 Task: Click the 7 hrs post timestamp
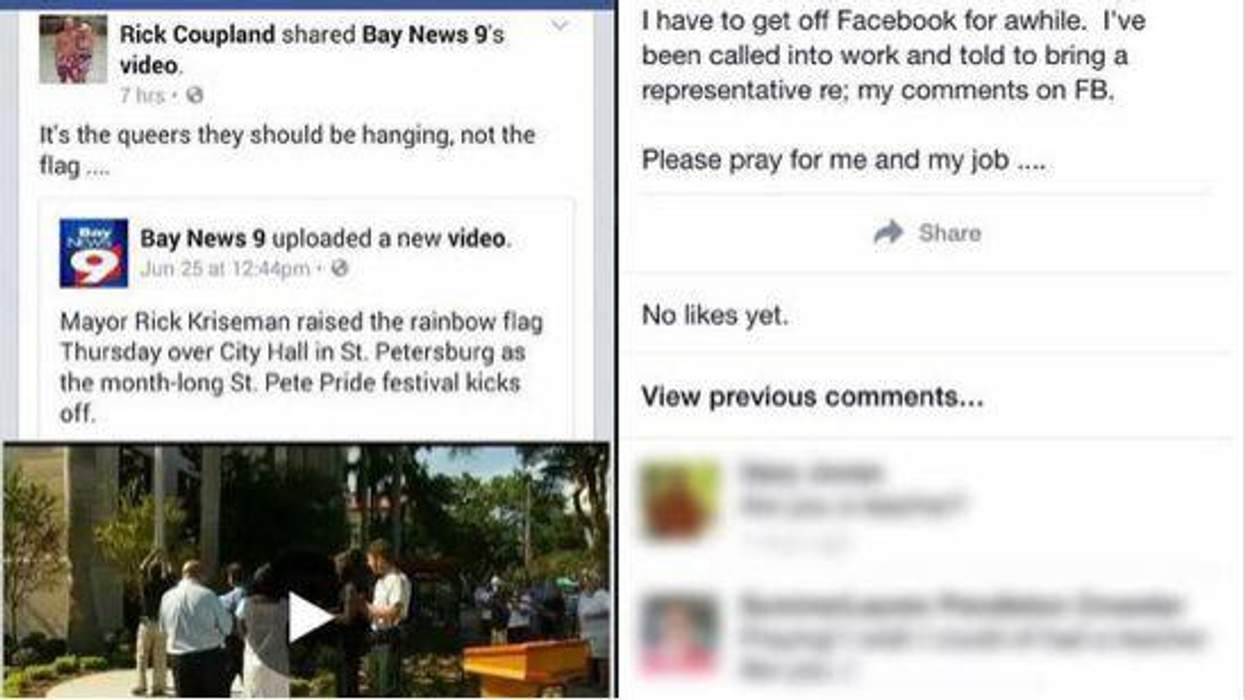[x=142, y=96]
